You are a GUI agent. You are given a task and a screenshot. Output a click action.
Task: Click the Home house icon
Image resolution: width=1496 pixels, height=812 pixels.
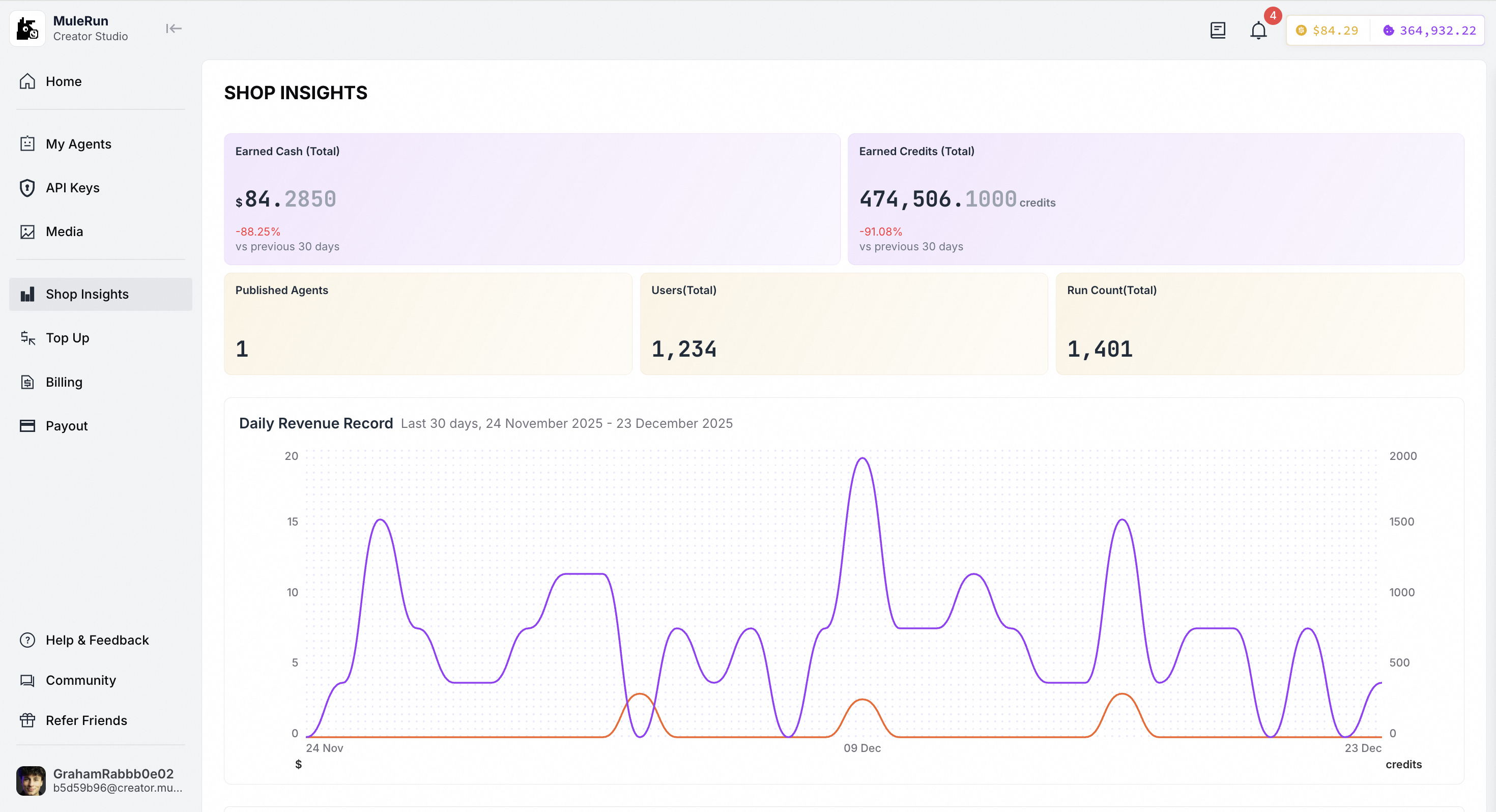tap(27, 81)
